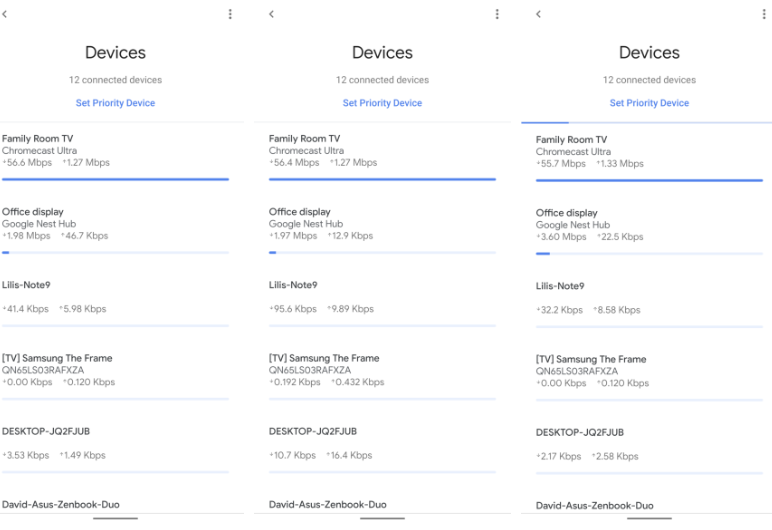Click Family Room TV usage bar in middle screen
The width and height of the screenshot is (772, 530).
[x=382, y=179]
